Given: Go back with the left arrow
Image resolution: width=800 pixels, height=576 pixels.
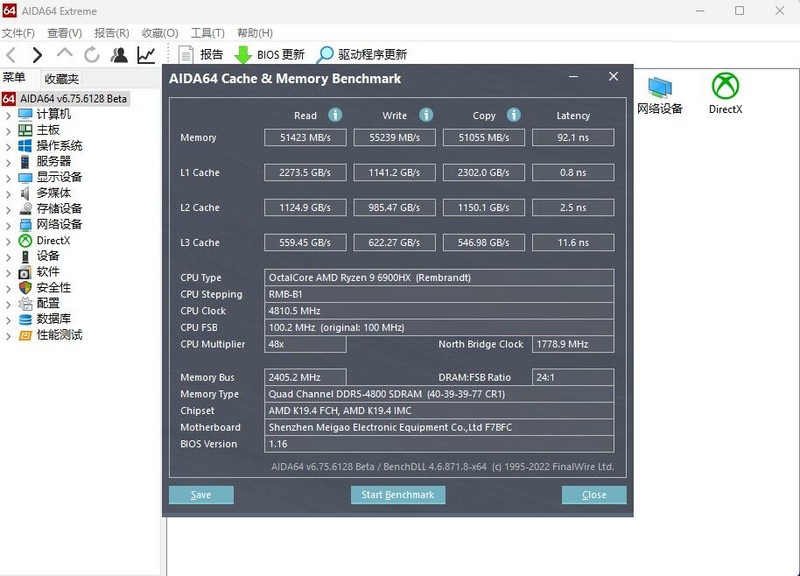Looking at the screenshot, I should 11,55.
